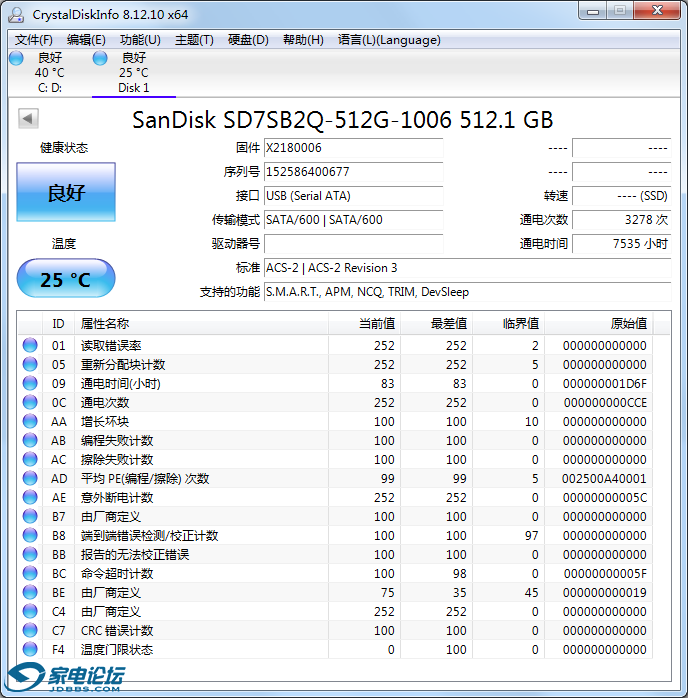Click the 临界值 column header
This screenshot has height=698, width=688.
[509, 324]
